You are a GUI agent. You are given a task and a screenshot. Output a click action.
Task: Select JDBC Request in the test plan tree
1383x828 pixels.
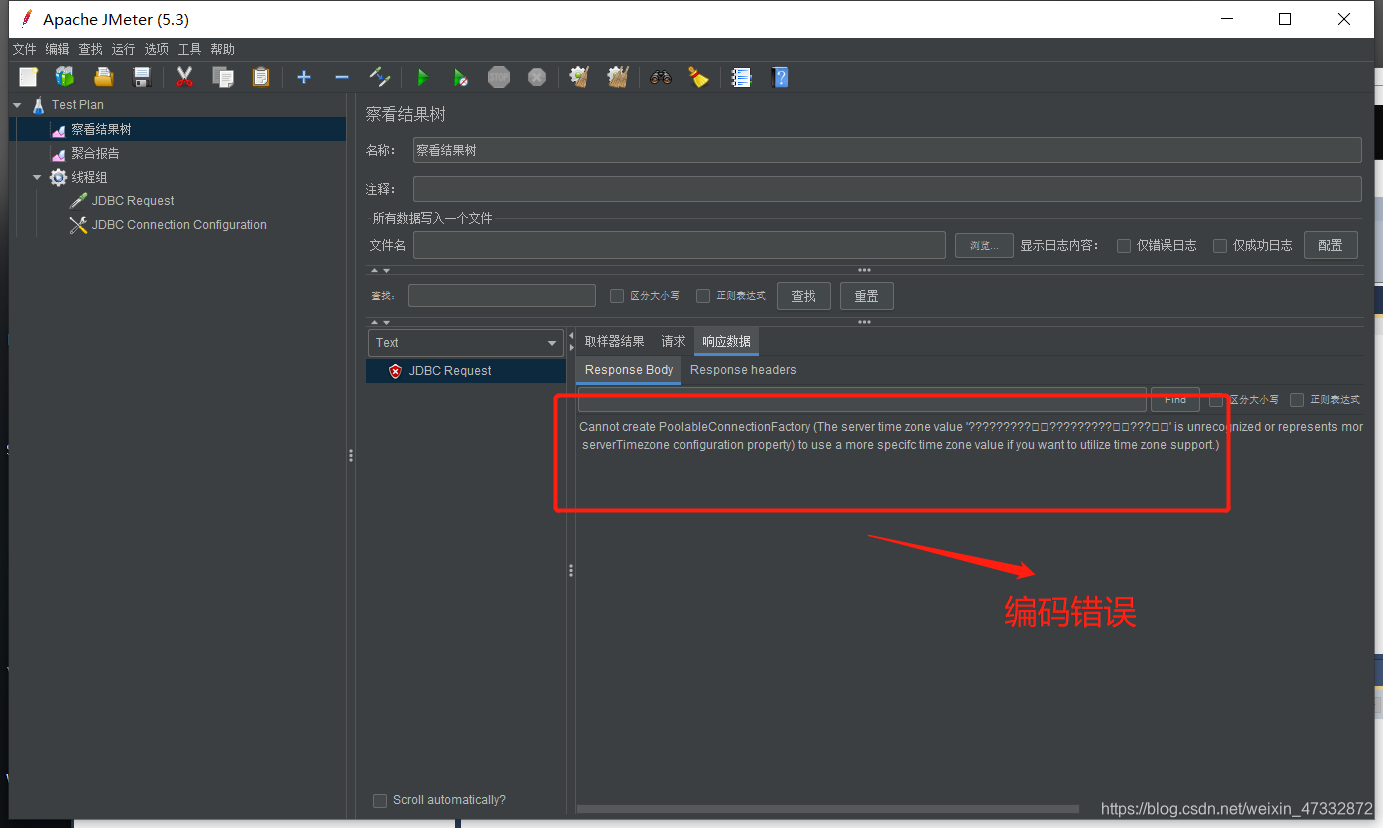(x=133, y=201)
